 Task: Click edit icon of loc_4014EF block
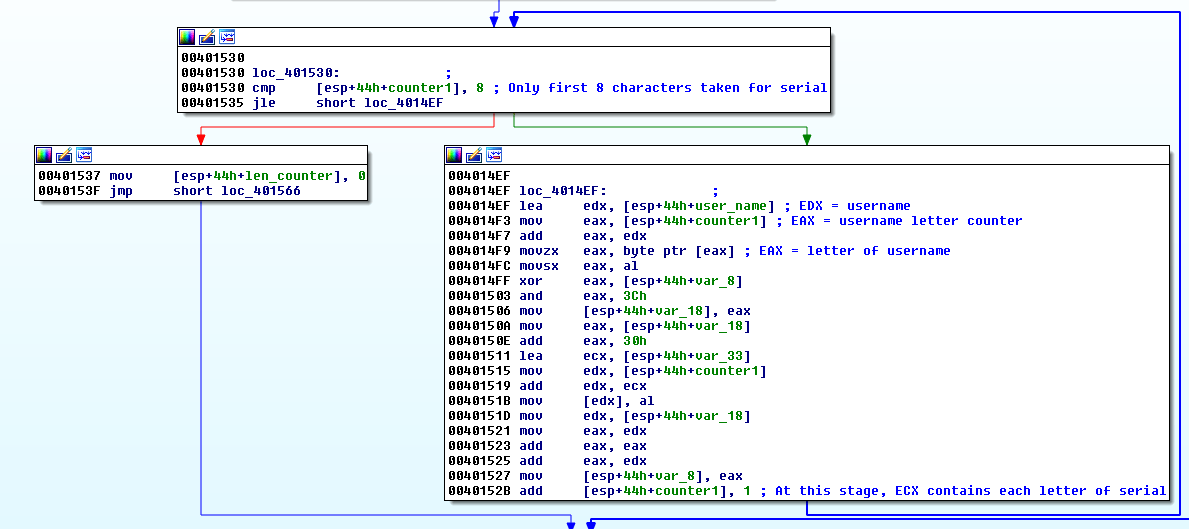click(x=474, y=155)
